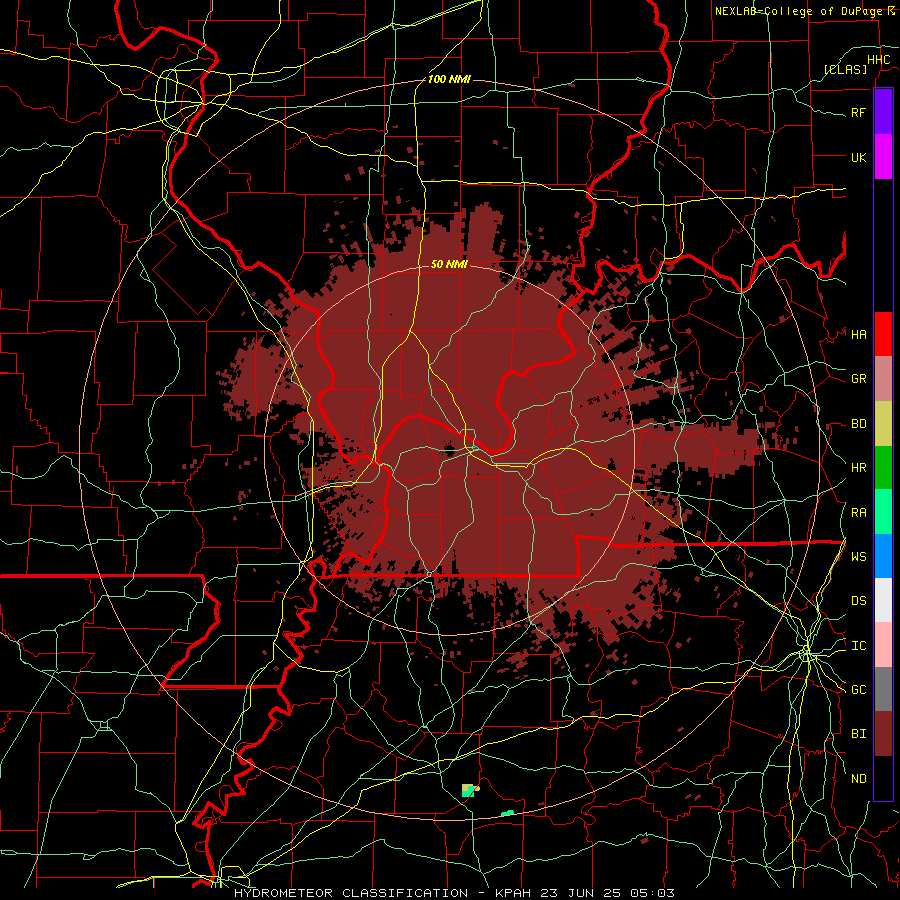Image resolution: width=900 pixels, height=900 pixels.
Task: Click the '50 NMI' range ring label
Action: [x=449, y=264]
